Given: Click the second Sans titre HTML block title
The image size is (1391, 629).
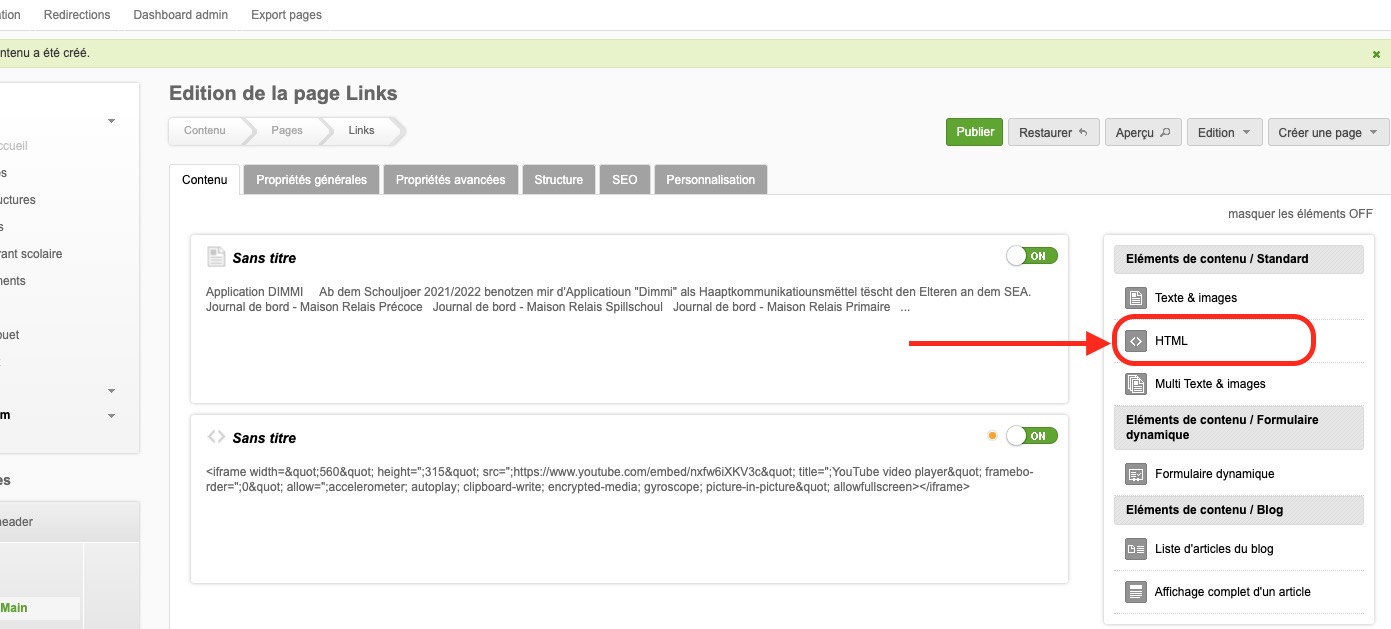Looking at the screenshot, I should click(264, 438).
